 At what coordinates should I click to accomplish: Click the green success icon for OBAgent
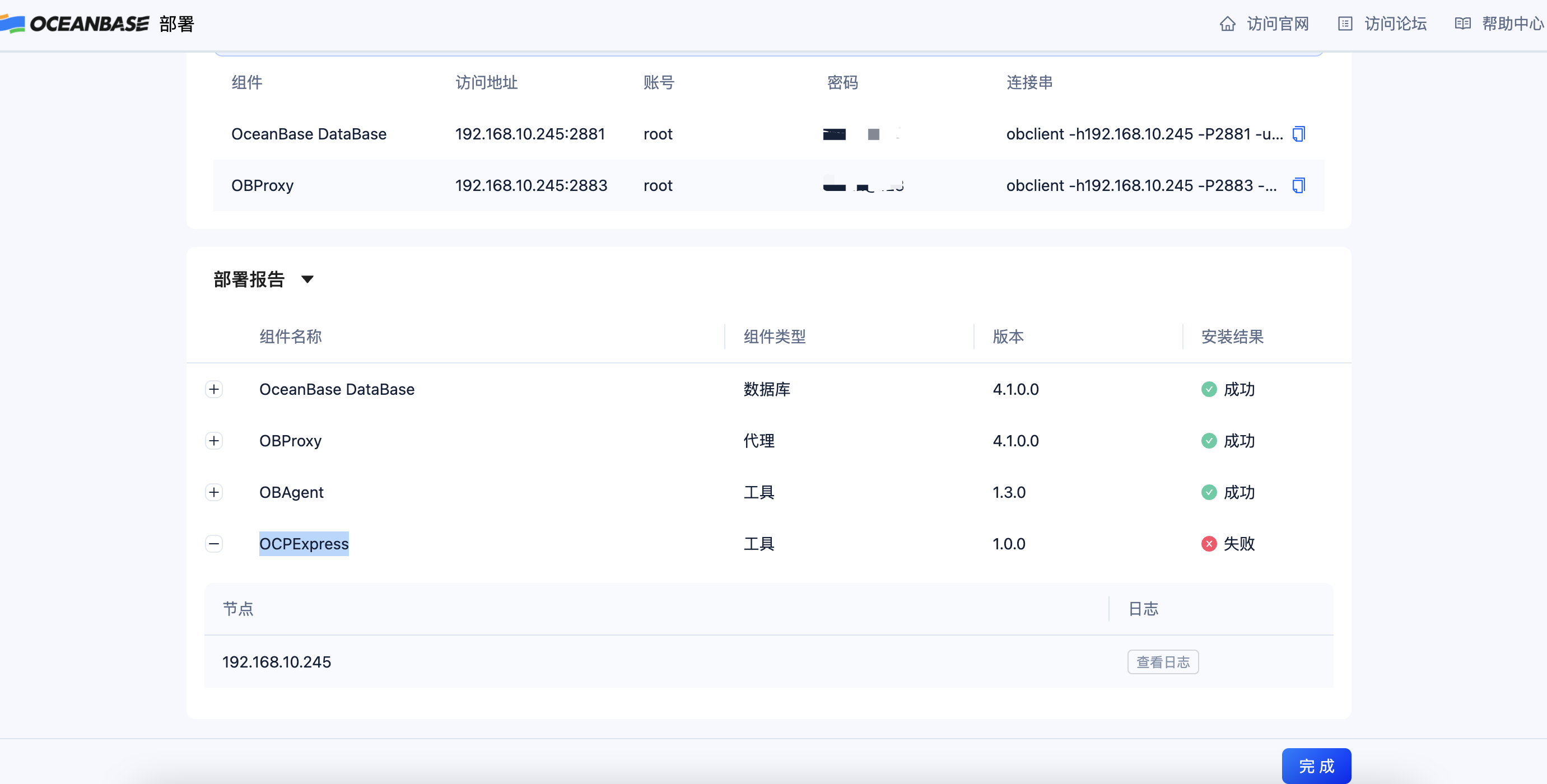(x=1209, y=493)
